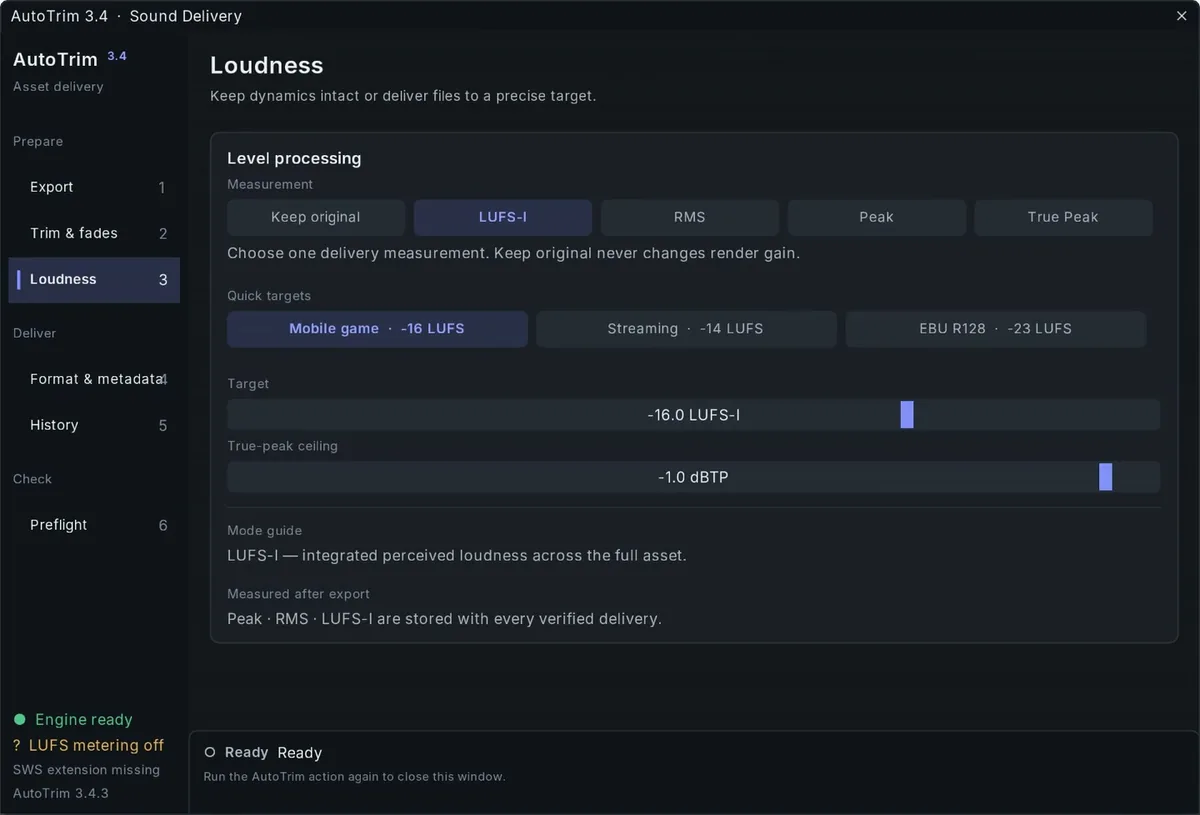Click the green Engine ready indicator dot
The width and height of the screenshot is (1200, 815).
pos(20,720)
